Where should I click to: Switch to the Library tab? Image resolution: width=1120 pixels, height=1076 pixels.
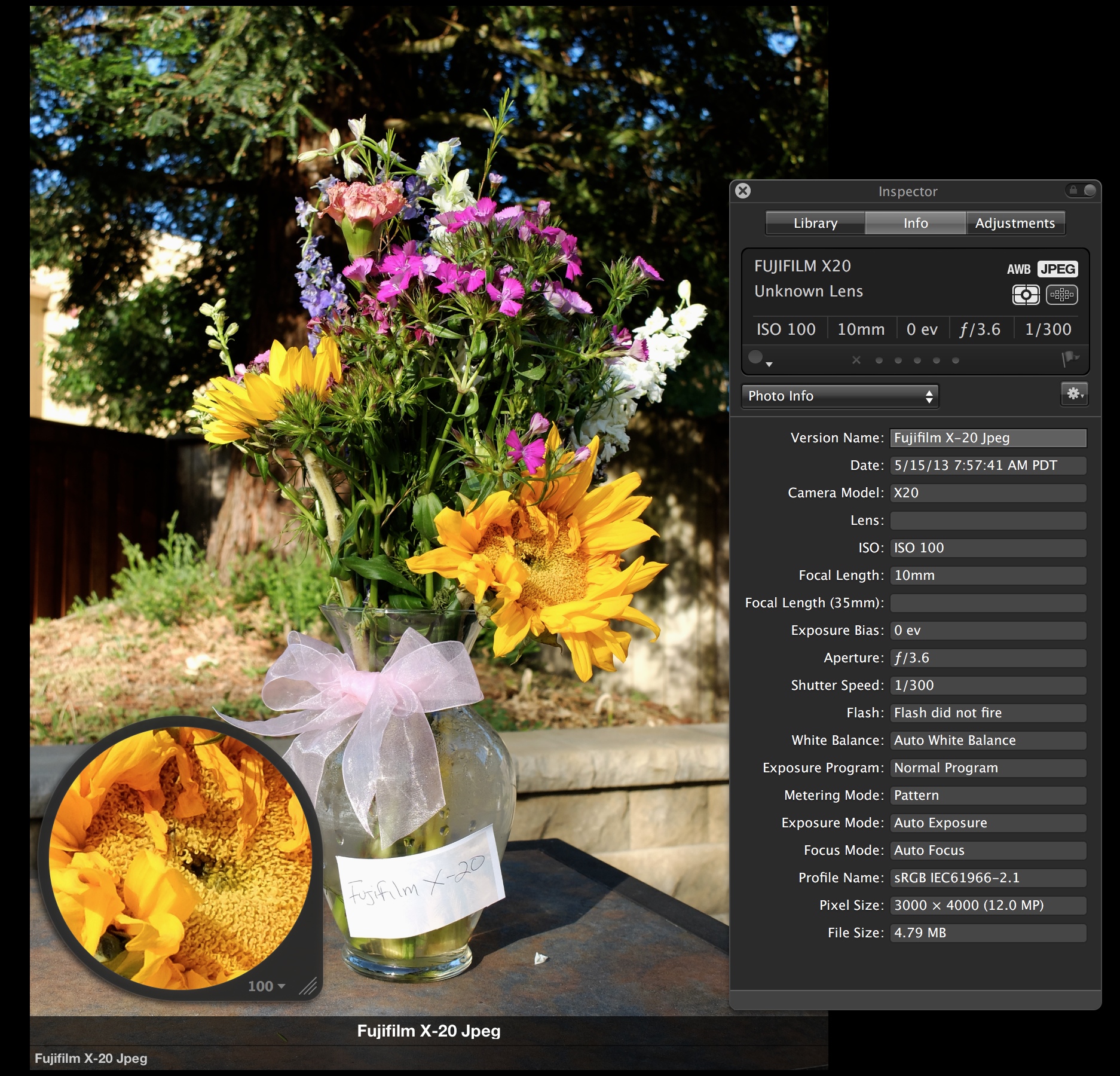[x=815, y=223]
